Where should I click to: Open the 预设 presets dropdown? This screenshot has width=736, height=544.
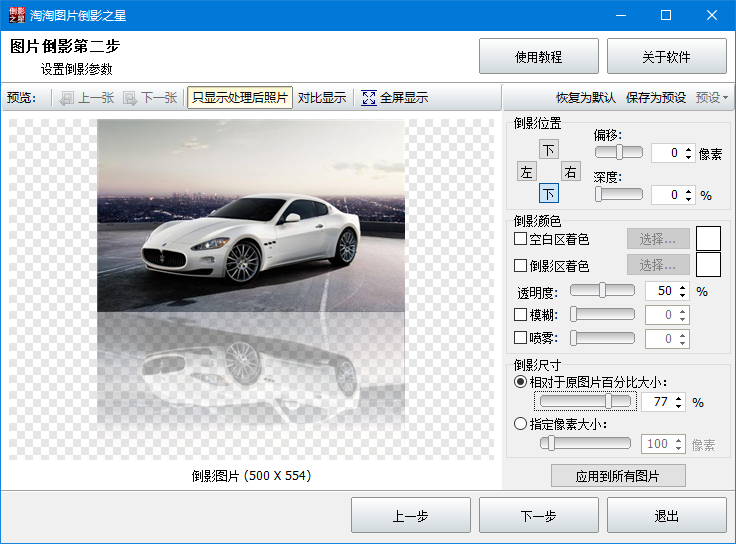(712, 98)
